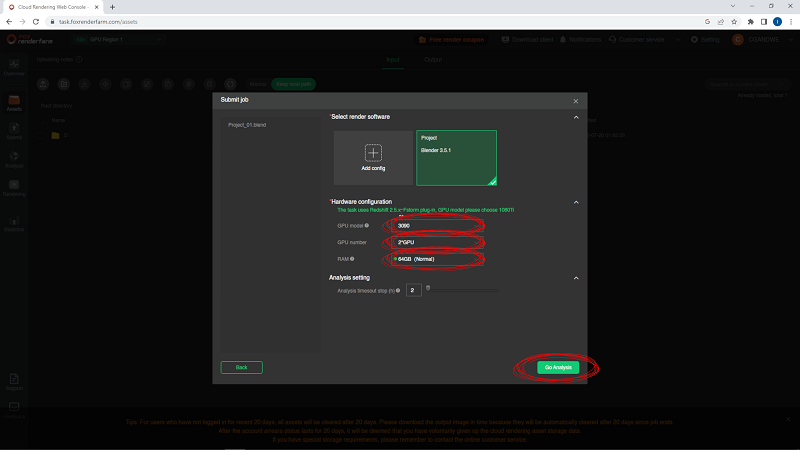Open the RAM dropdown showing 64GB (Normal)
Screen dimensions: 800x450
point(438,259)
